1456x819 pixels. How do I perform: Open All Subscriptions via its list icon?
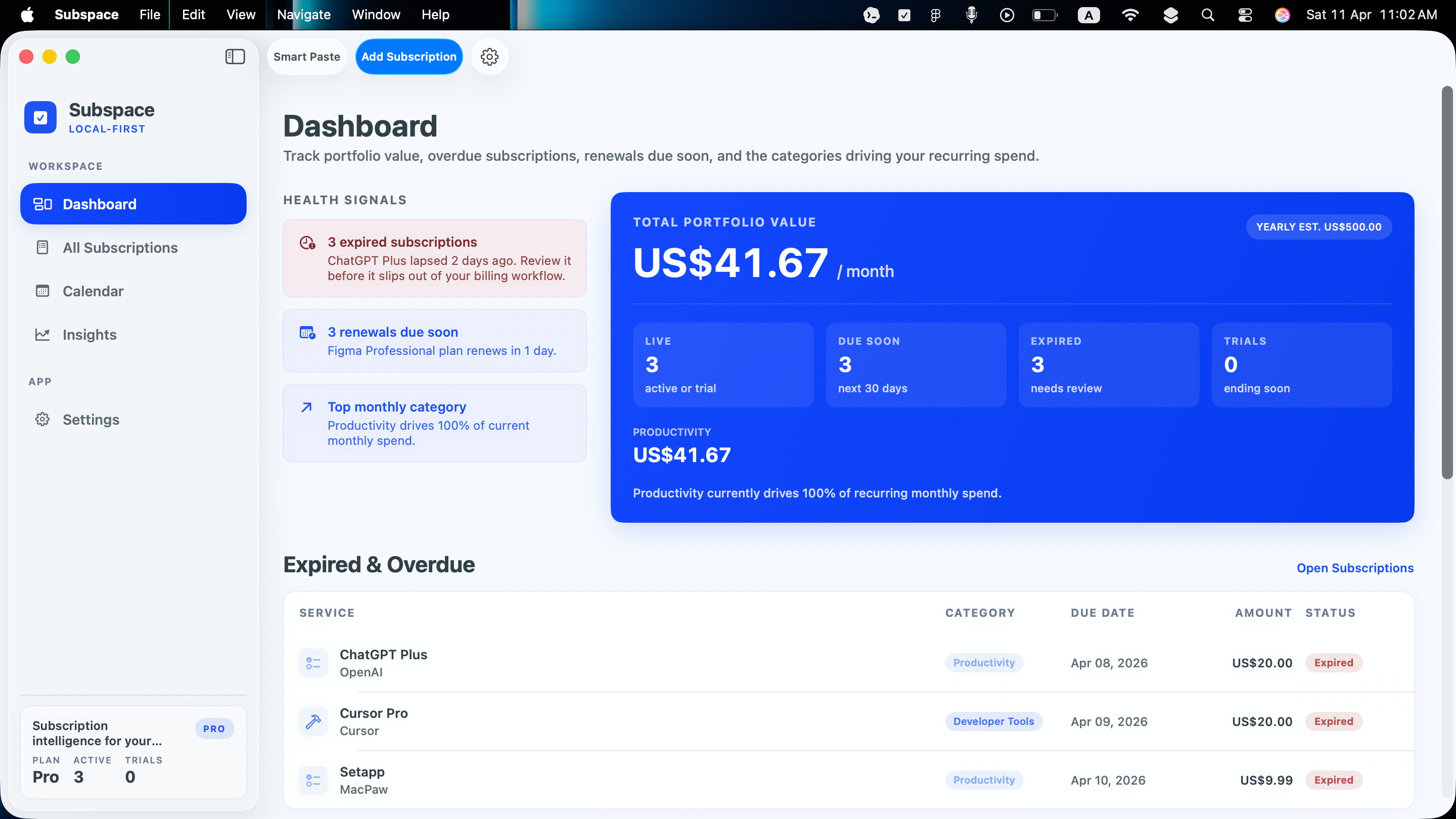point(43,248)
